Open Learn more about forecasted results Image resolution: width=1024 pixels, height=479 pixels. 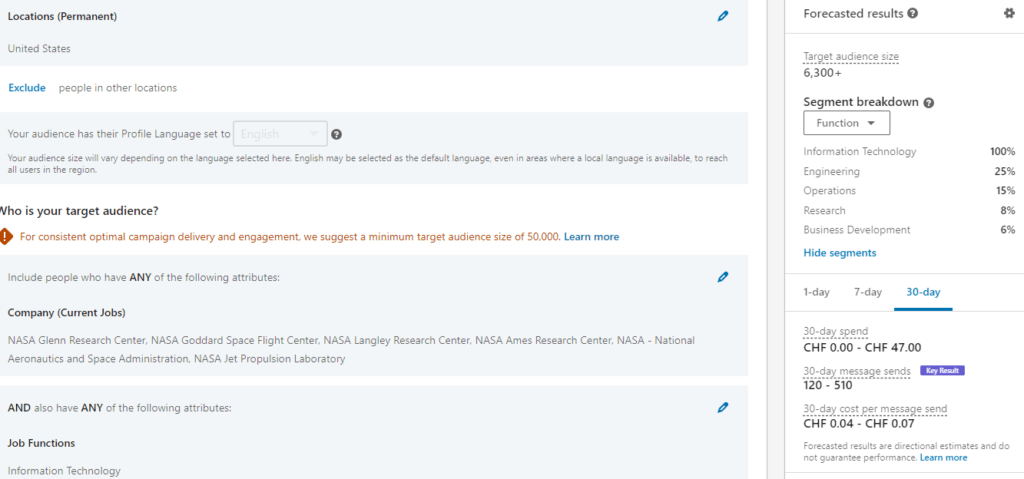click(x=943, y=457)
